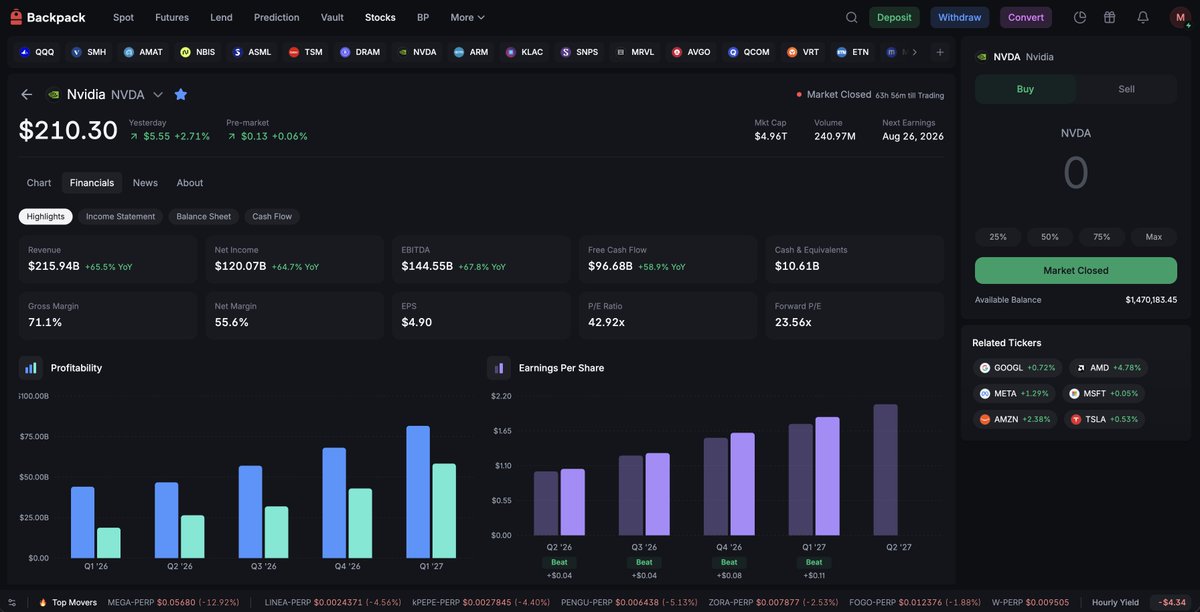Expand the More menu dropdown

click(x=467, y=17)
